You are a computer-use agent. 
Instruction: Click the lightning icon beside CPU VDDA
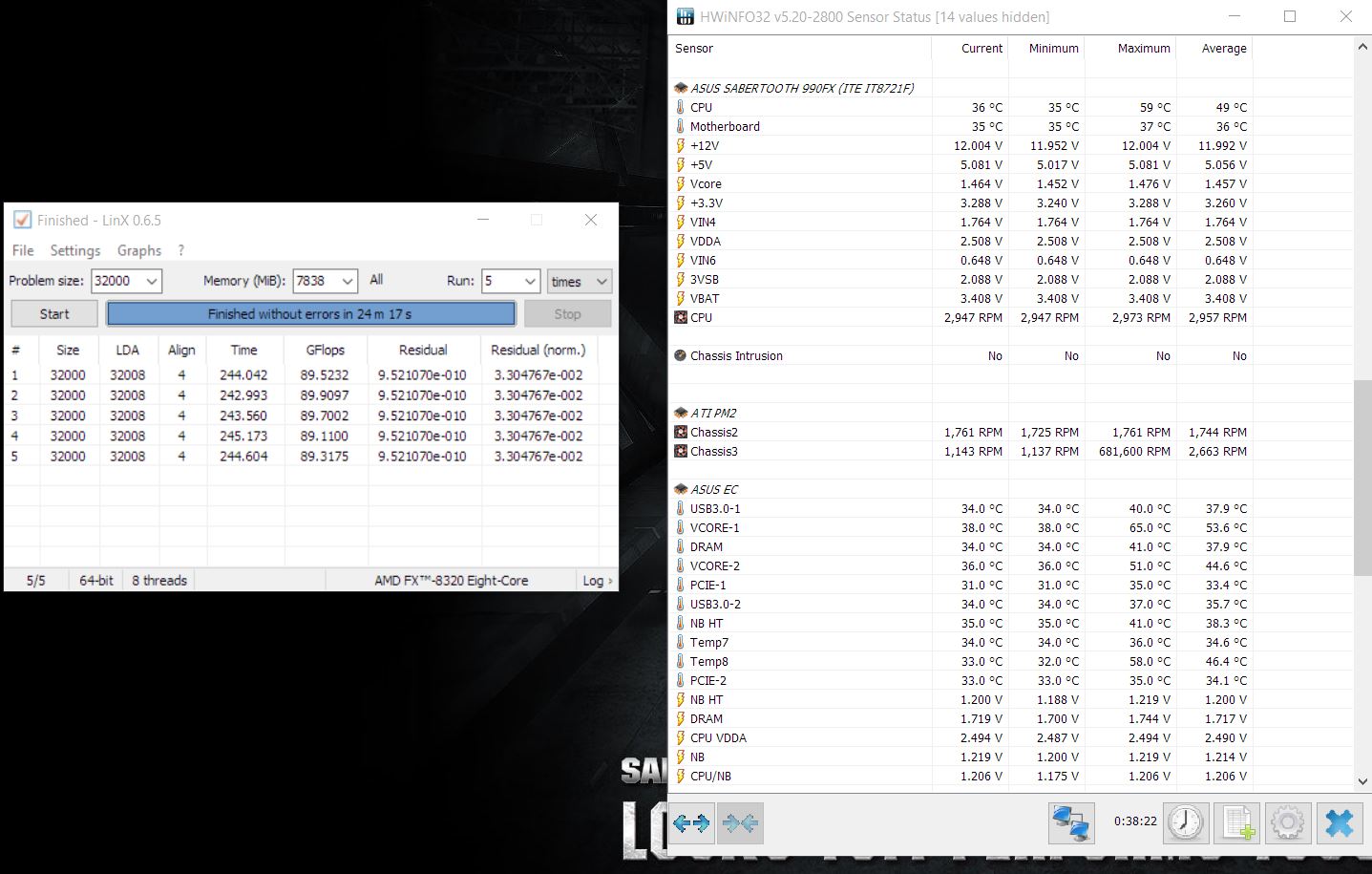tap(681, 737)
